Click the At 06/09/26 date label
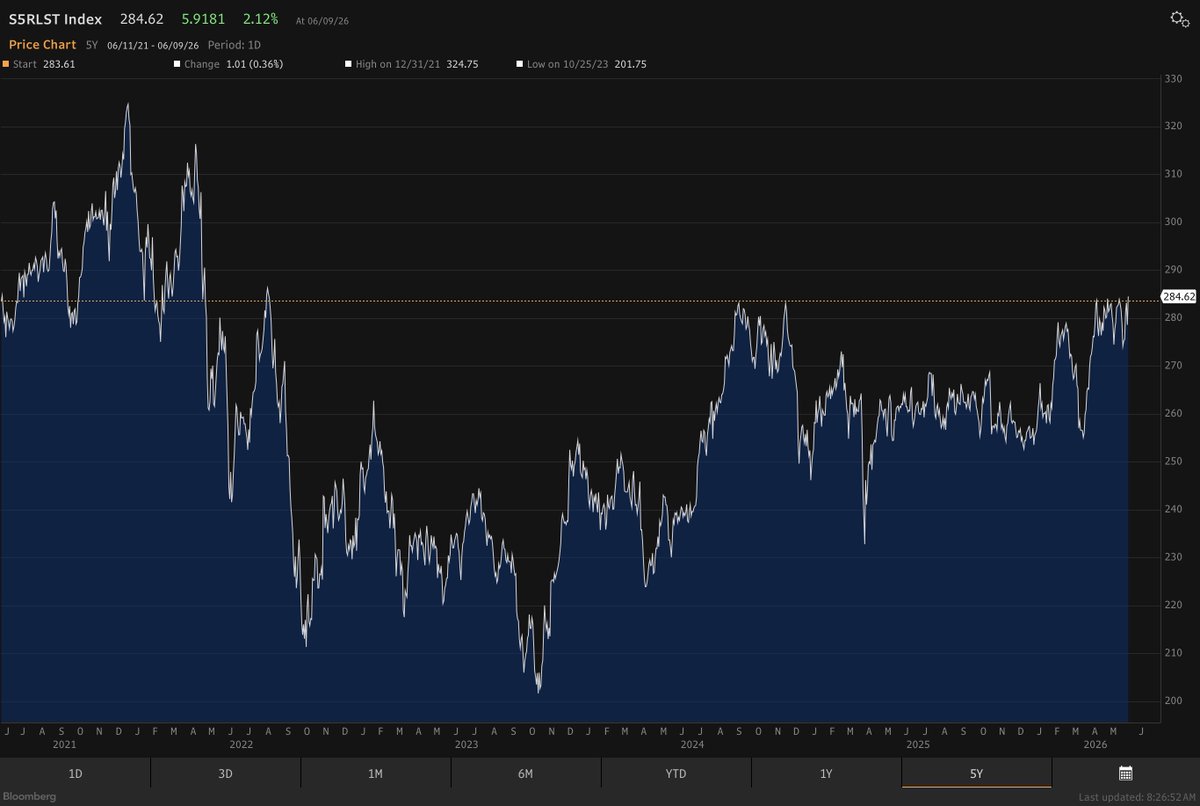Image resolution: width=1200 pixels, height=806 pixels. (323, 21)
